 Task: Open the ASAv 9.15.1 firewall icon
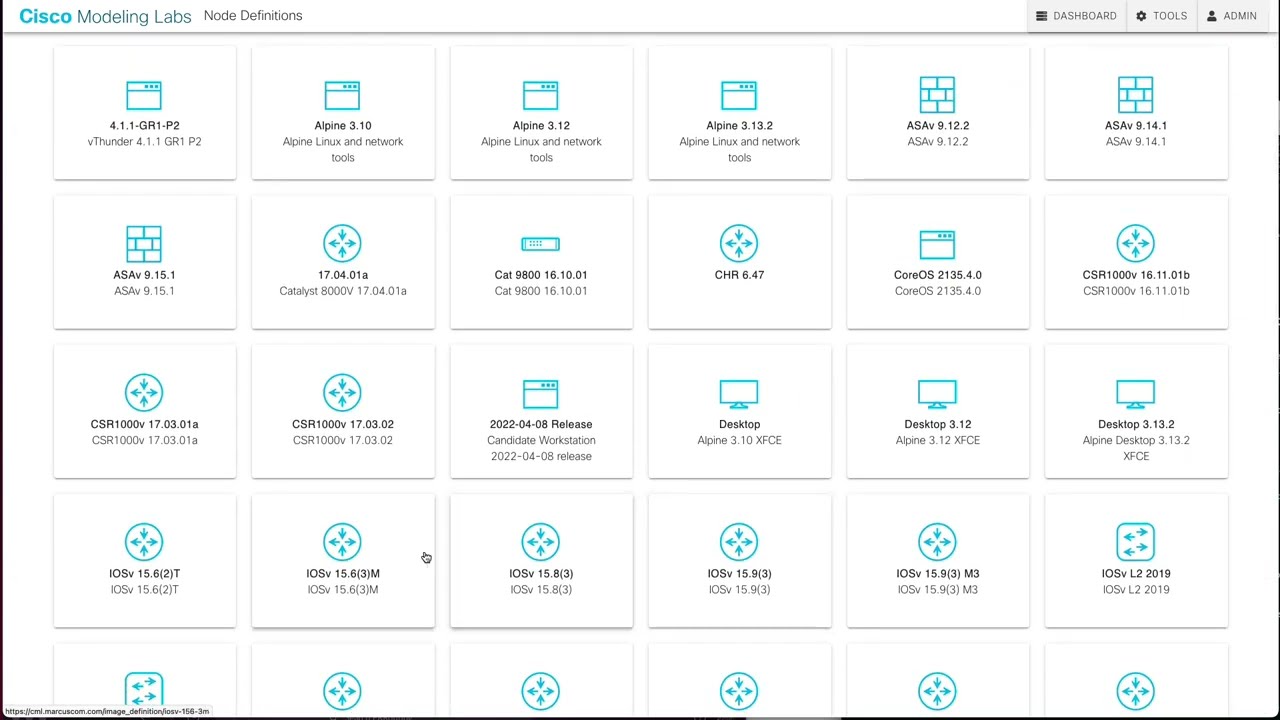(x=144, y=244)
